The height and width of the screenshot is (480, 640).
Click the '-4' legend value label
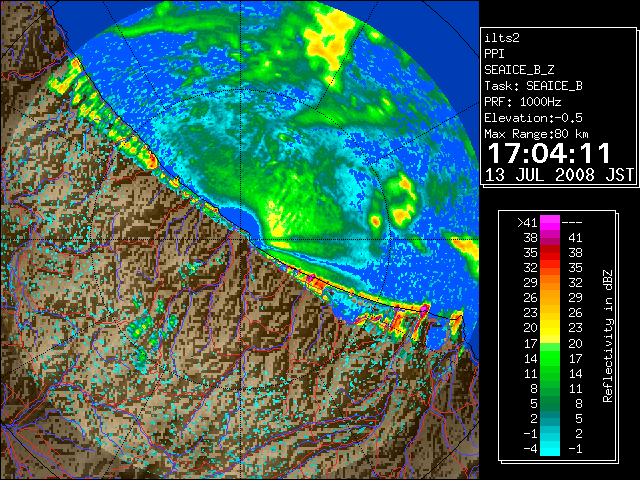[x=530, y=448]
